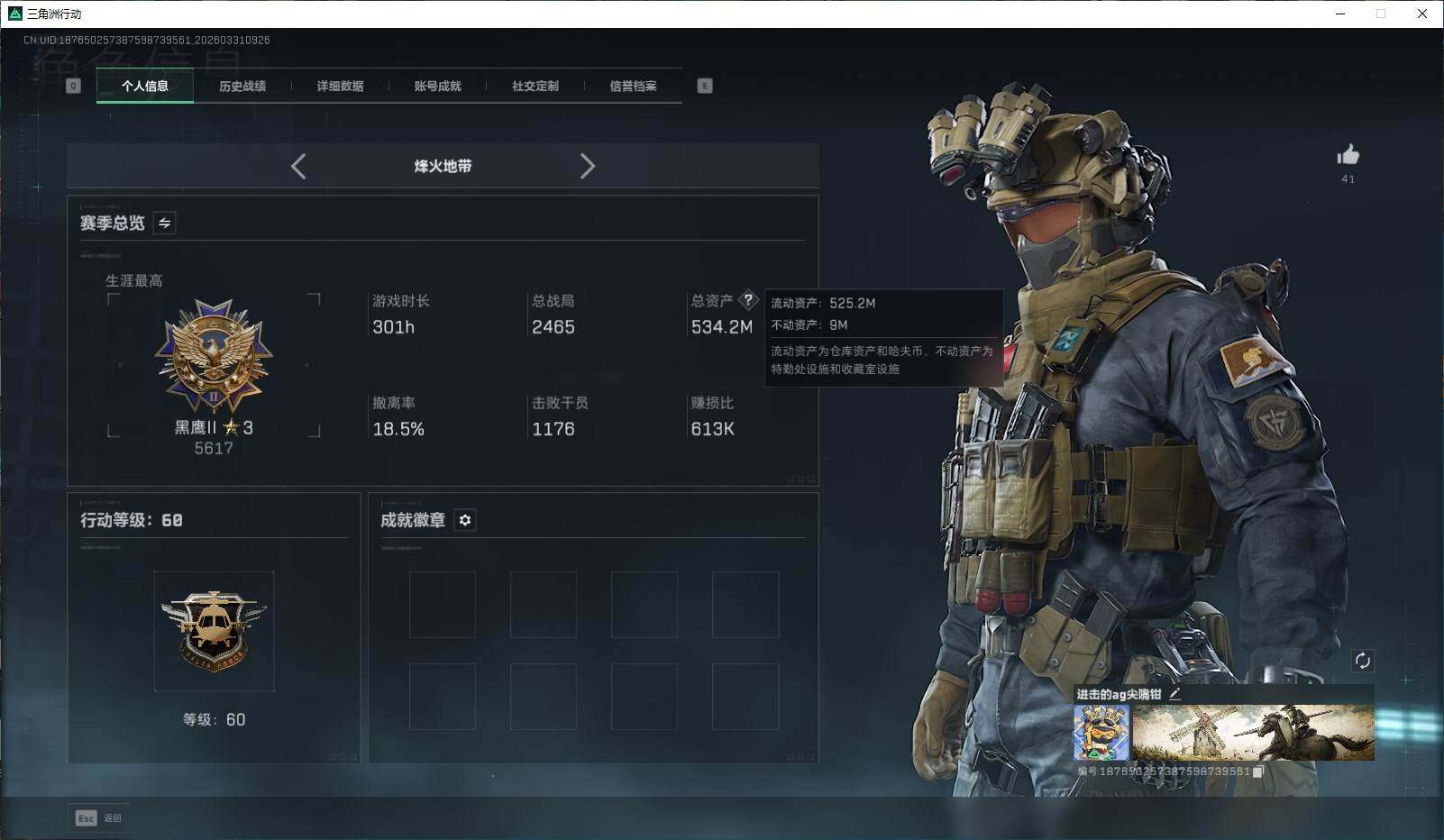
Task: Click the rotate character refresh icon
Action: (x=1362, y=661)
